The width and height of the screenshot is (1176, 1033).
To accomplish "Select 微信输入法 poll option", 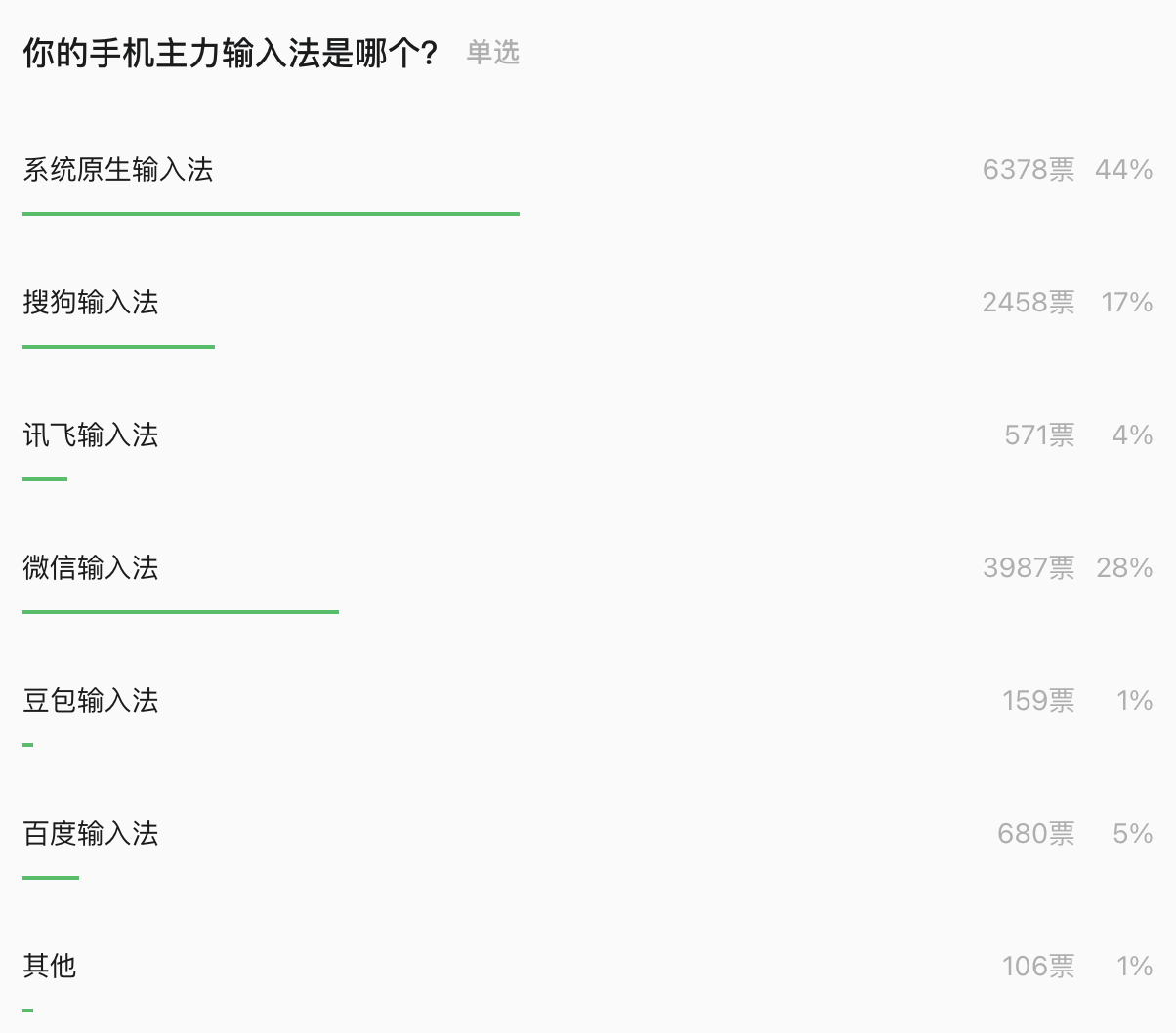I will (x=91, y=568).
